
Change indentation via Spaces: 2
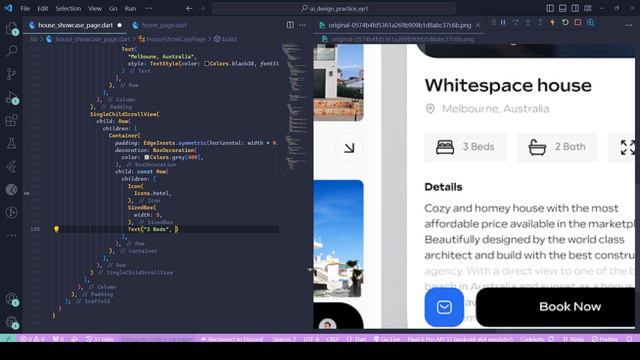[284, 339]
